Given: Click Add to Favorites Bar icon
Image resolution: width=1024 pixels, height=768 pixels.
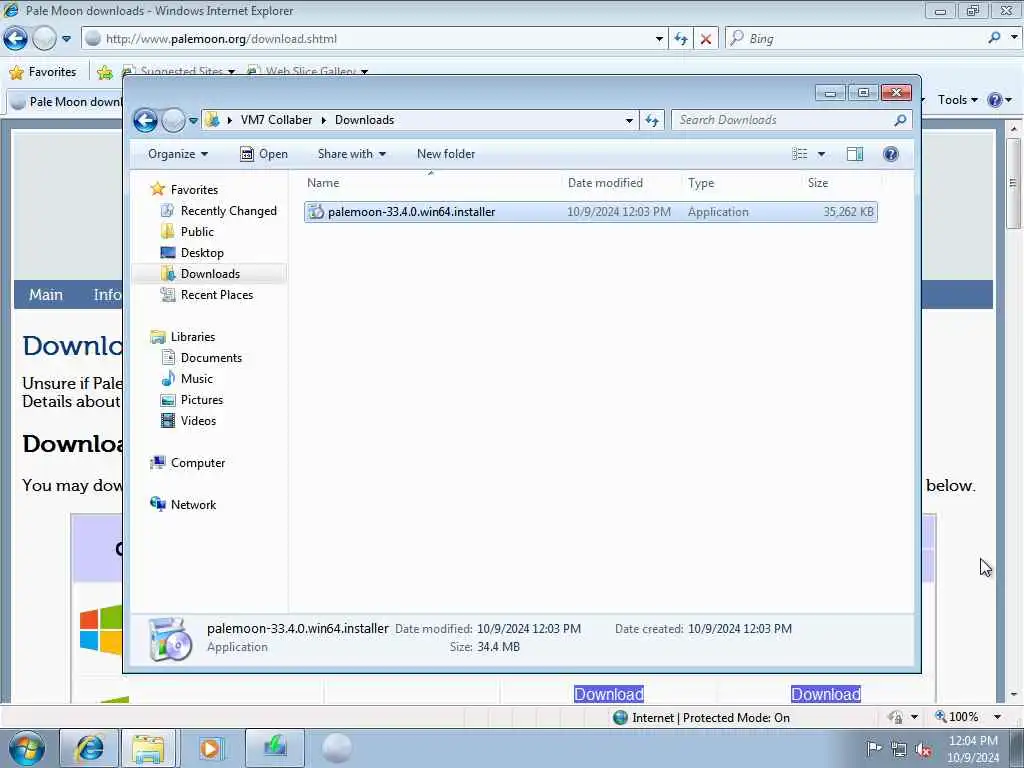Looking at the screenshot, I should click(x=104, y=72).
